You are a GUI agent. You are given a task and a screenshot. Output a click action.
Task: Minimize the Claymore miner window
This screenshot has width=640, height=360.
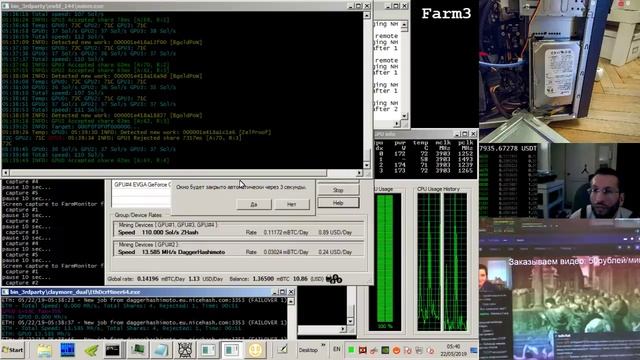click(275, 292)
